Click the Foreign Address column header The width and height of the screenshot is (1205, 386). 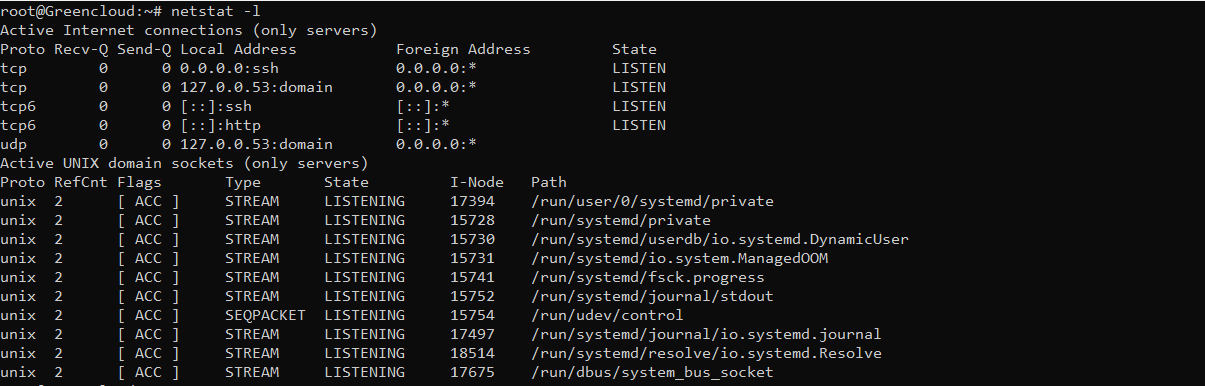coord(463,49)
